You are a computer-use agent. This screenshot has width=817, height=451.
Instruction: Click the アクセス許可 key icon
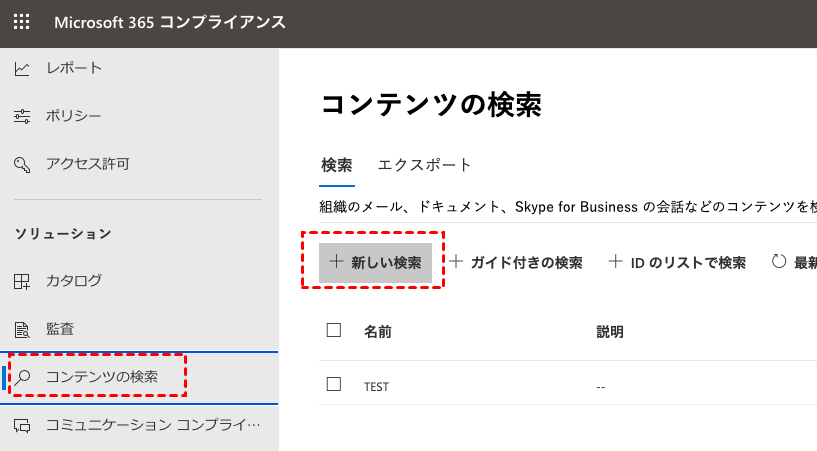pyautogui.click(x=22, y=163)
